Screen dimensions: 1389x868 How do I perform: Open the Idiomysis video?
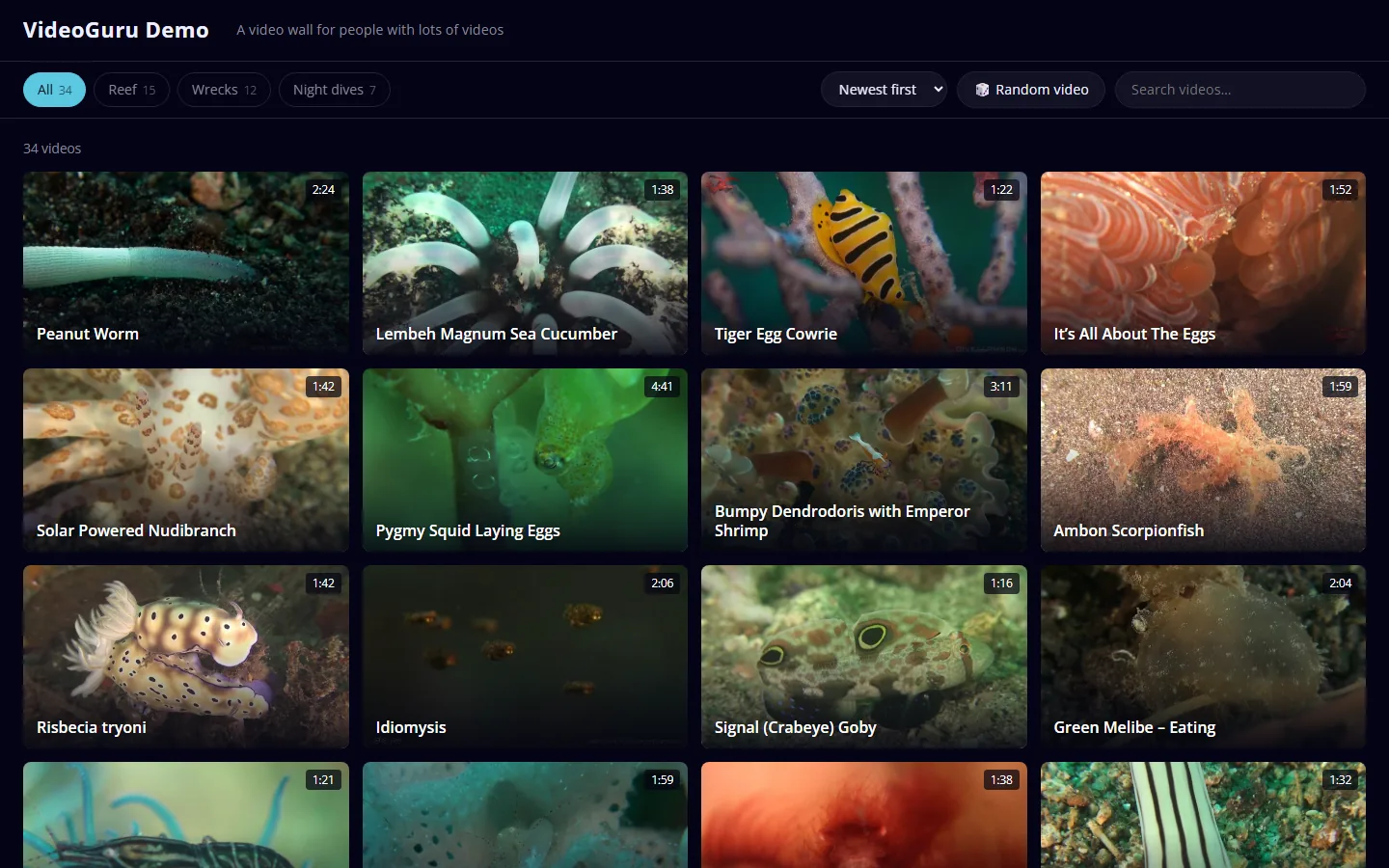pos(525,657)
